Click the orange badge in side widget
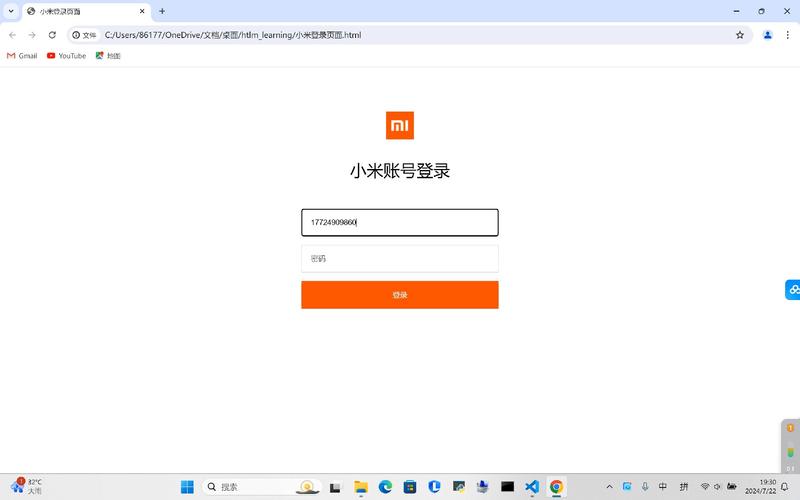 tap(790, 428)
